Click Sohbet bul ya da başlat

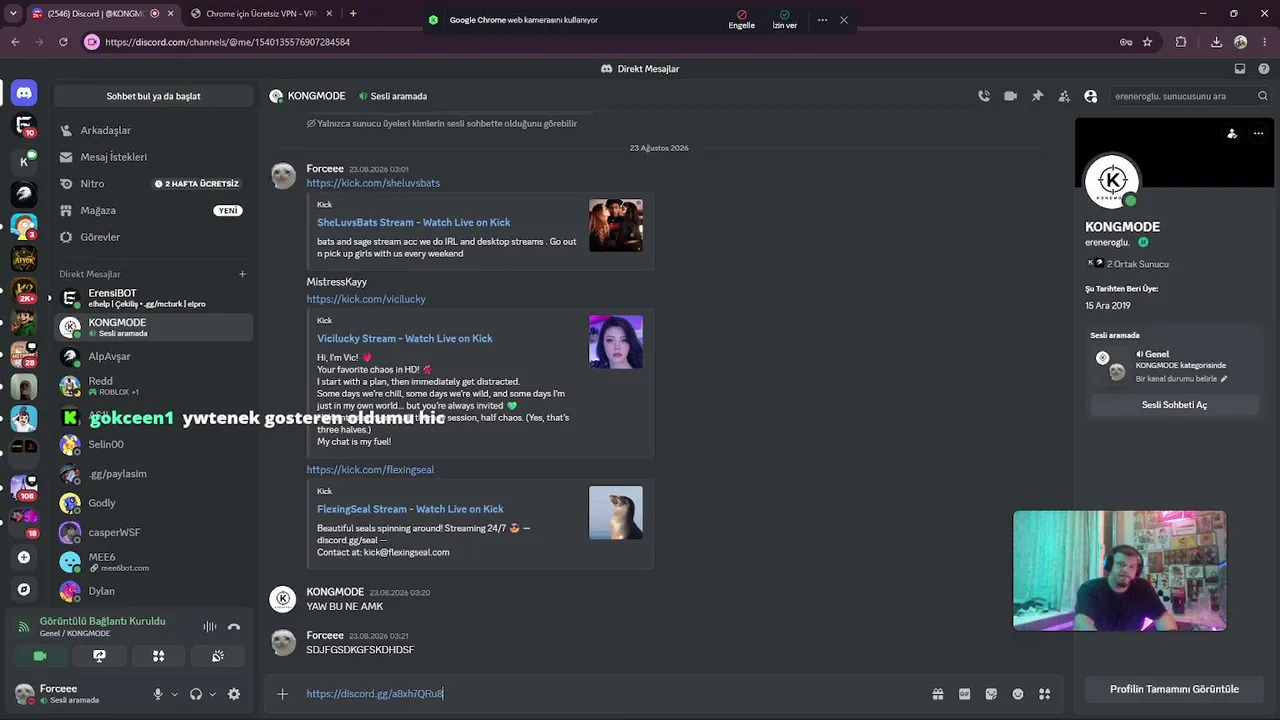pyautogui.click(x=153, y=96)
